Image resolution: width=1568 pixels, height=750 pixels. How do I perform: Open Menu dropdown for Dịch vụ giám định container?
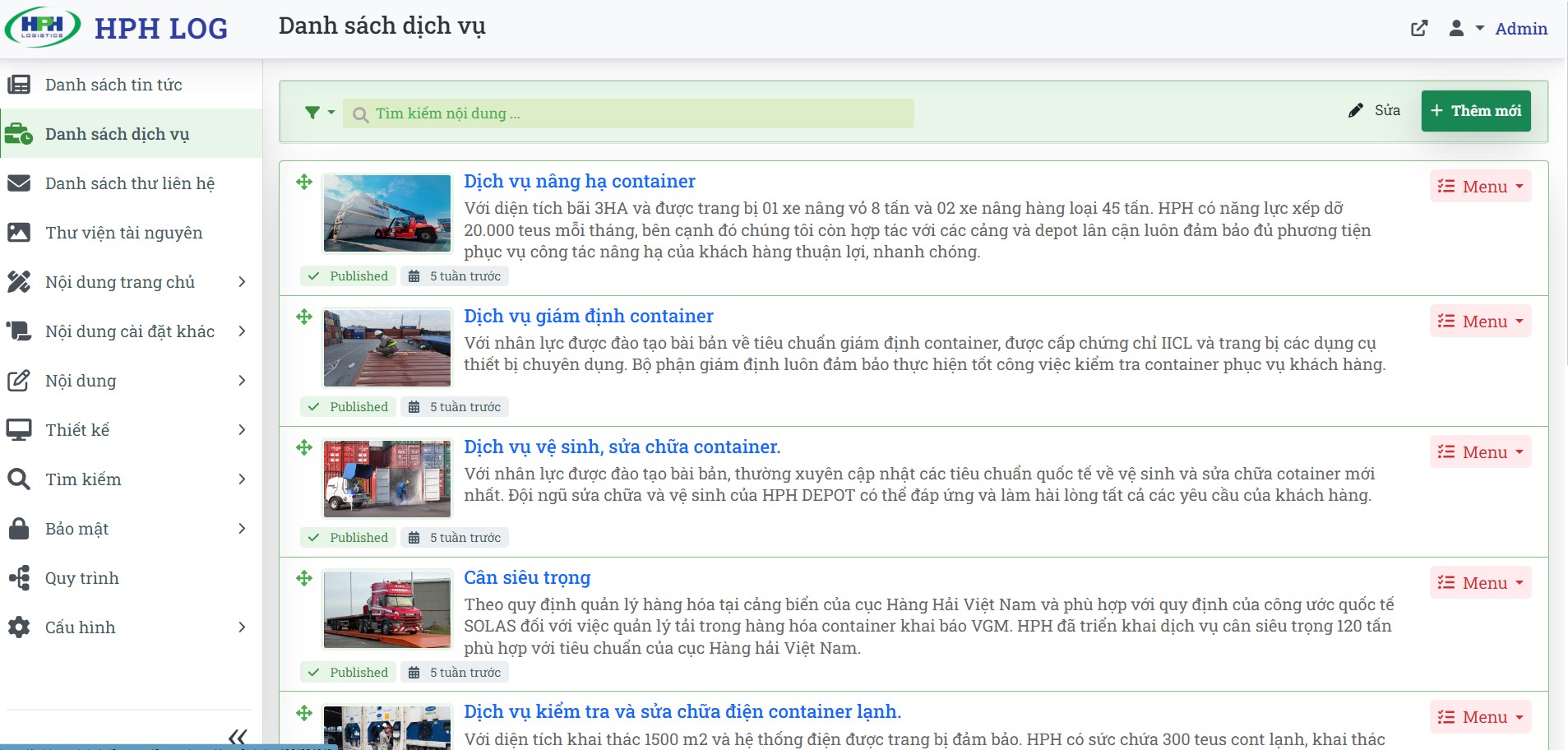1480,322
